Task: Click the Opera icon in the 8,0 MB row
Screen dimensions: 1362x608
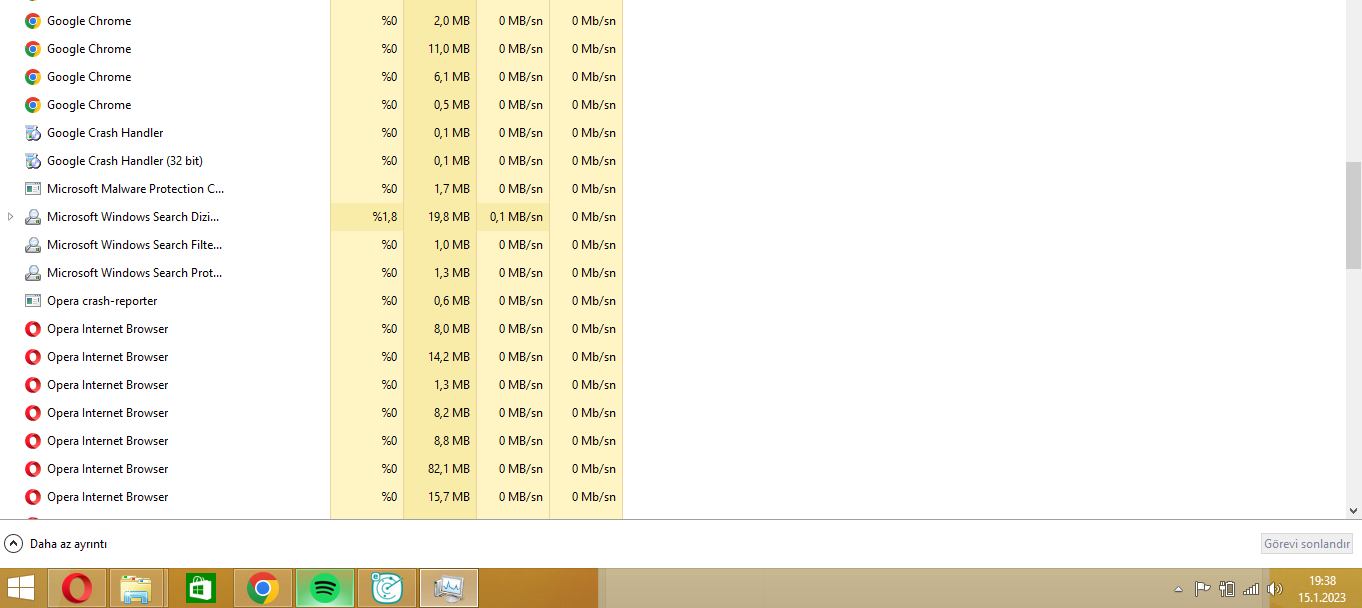Action: coord(33,329)
